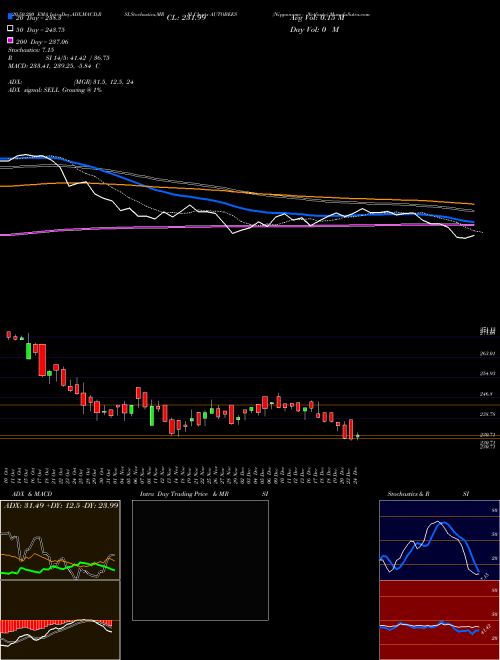The image size is (500, 660).
Task: Click the 'Avg Vol: 0.15 M' label
Action: tap(317, 18)
